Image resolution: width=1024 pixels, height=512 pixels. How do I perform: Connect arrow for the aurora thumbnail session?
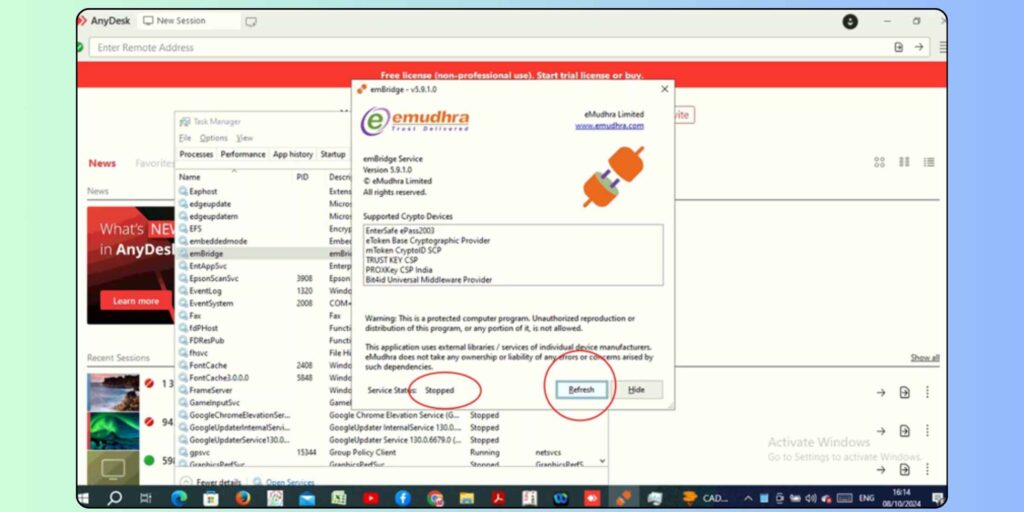tap(881, 431)
